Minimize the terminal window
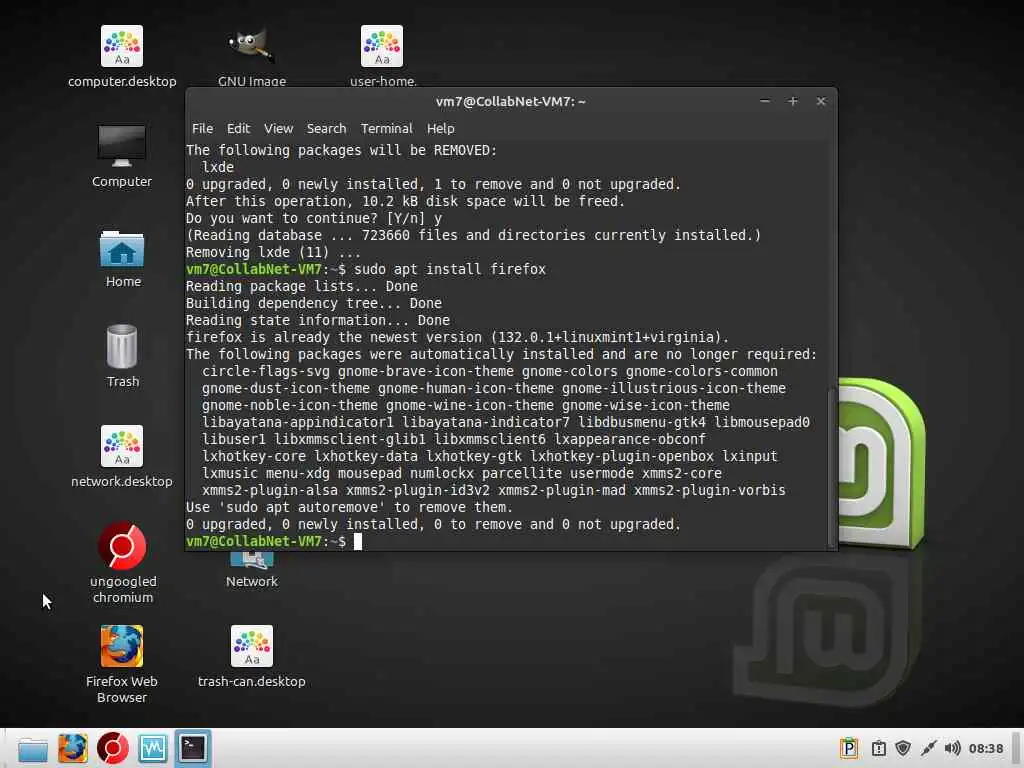 [x=765, y=101]
